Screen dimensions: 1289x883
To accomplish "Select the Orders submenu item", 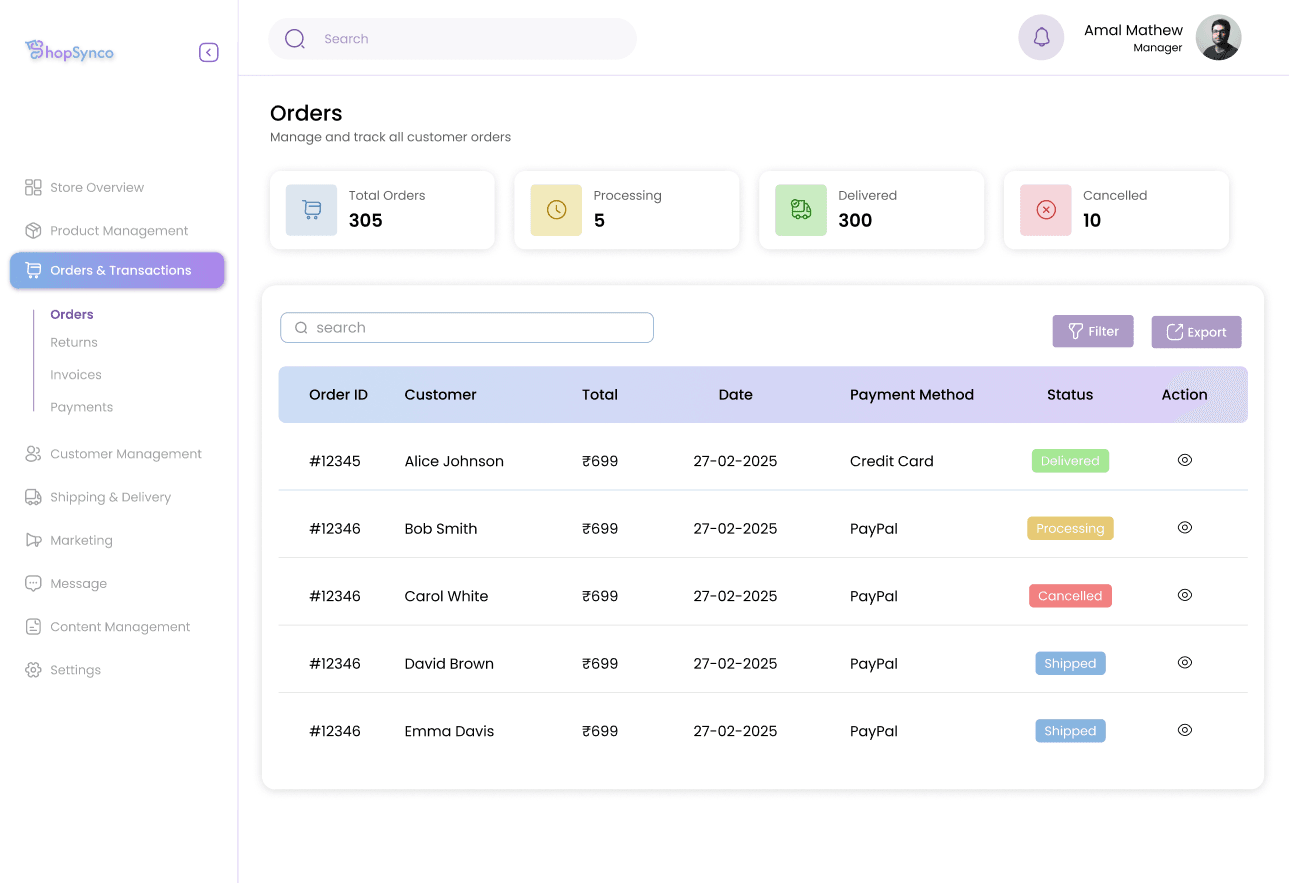I will [x=72, y=314].
